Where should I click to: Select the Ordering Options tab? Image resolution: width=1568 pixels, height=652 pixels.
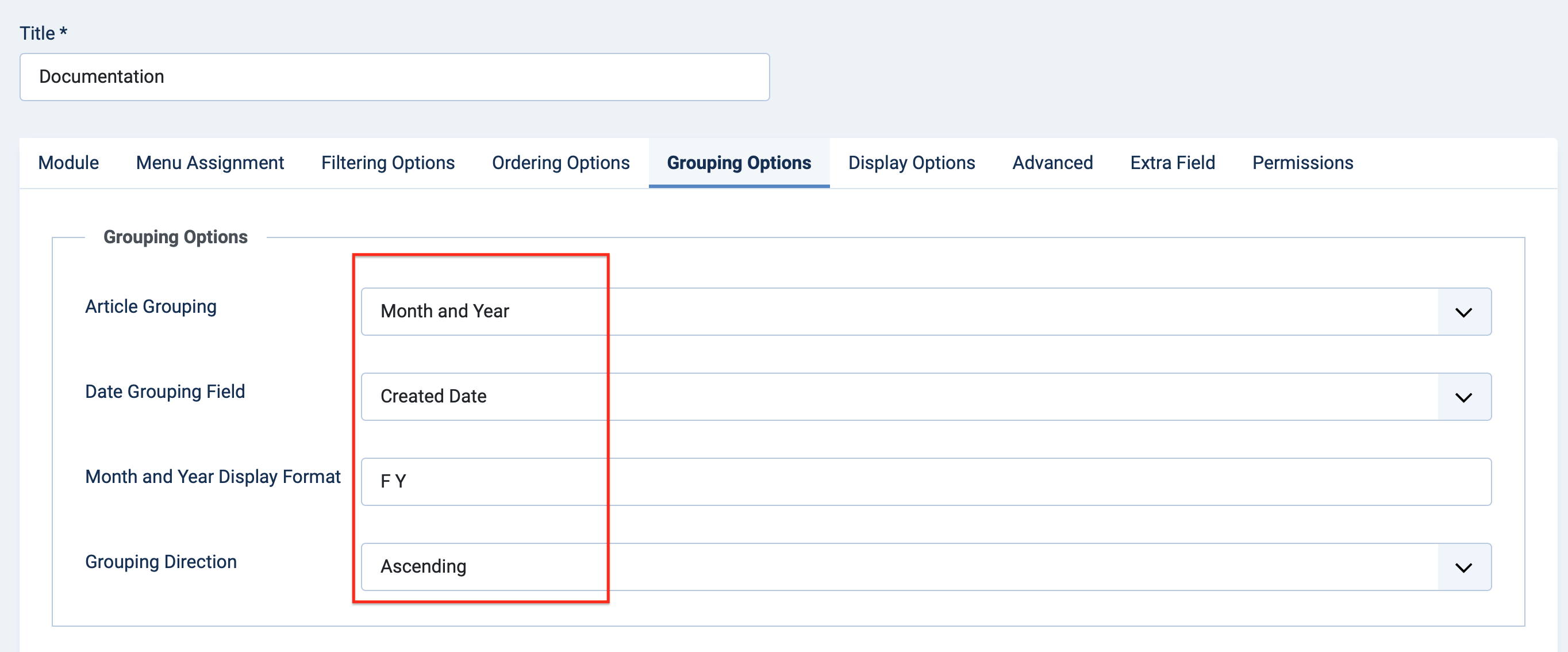click(560, 163)
